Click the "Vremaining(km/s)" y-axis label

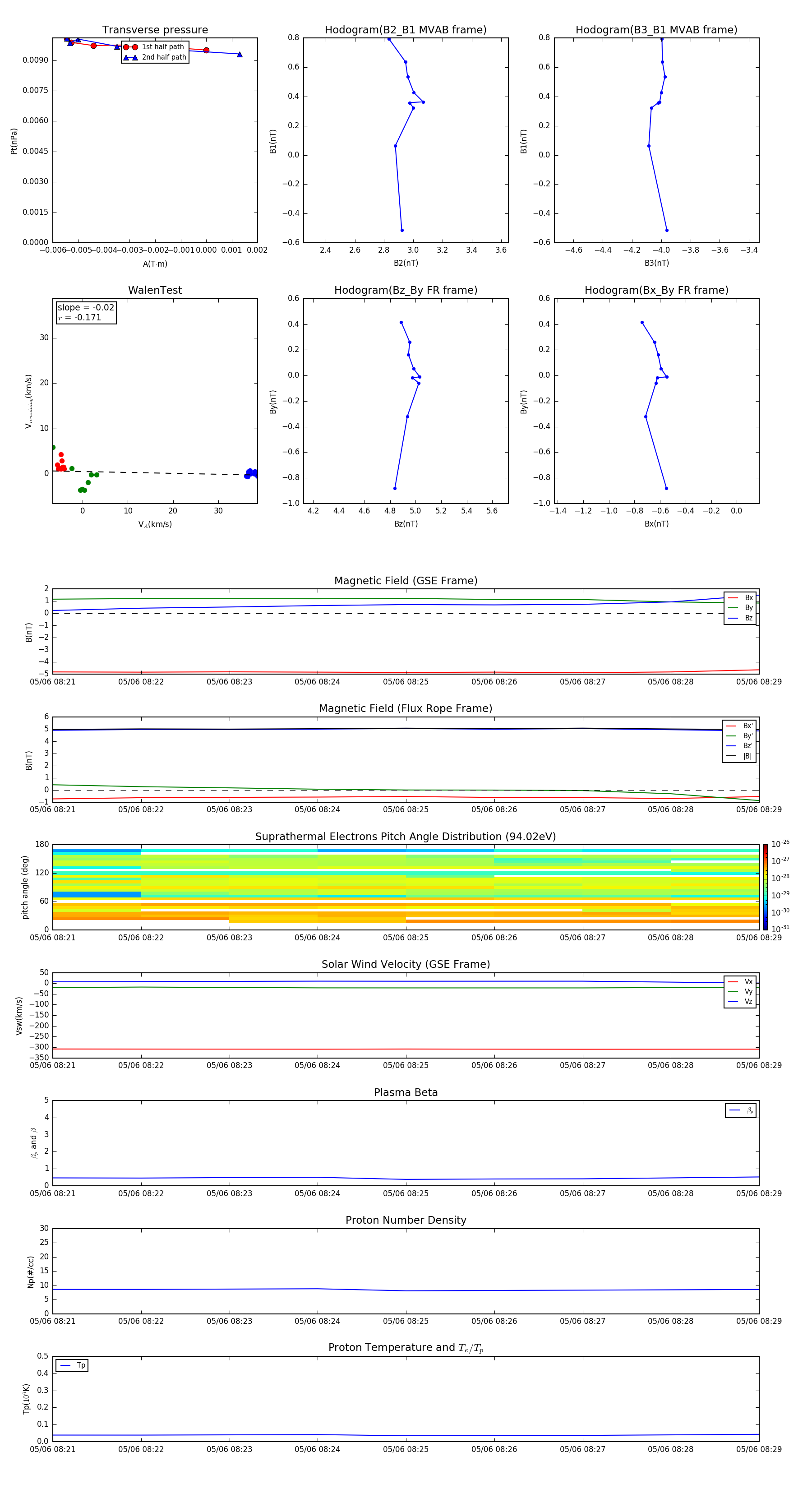coord(28,401)
